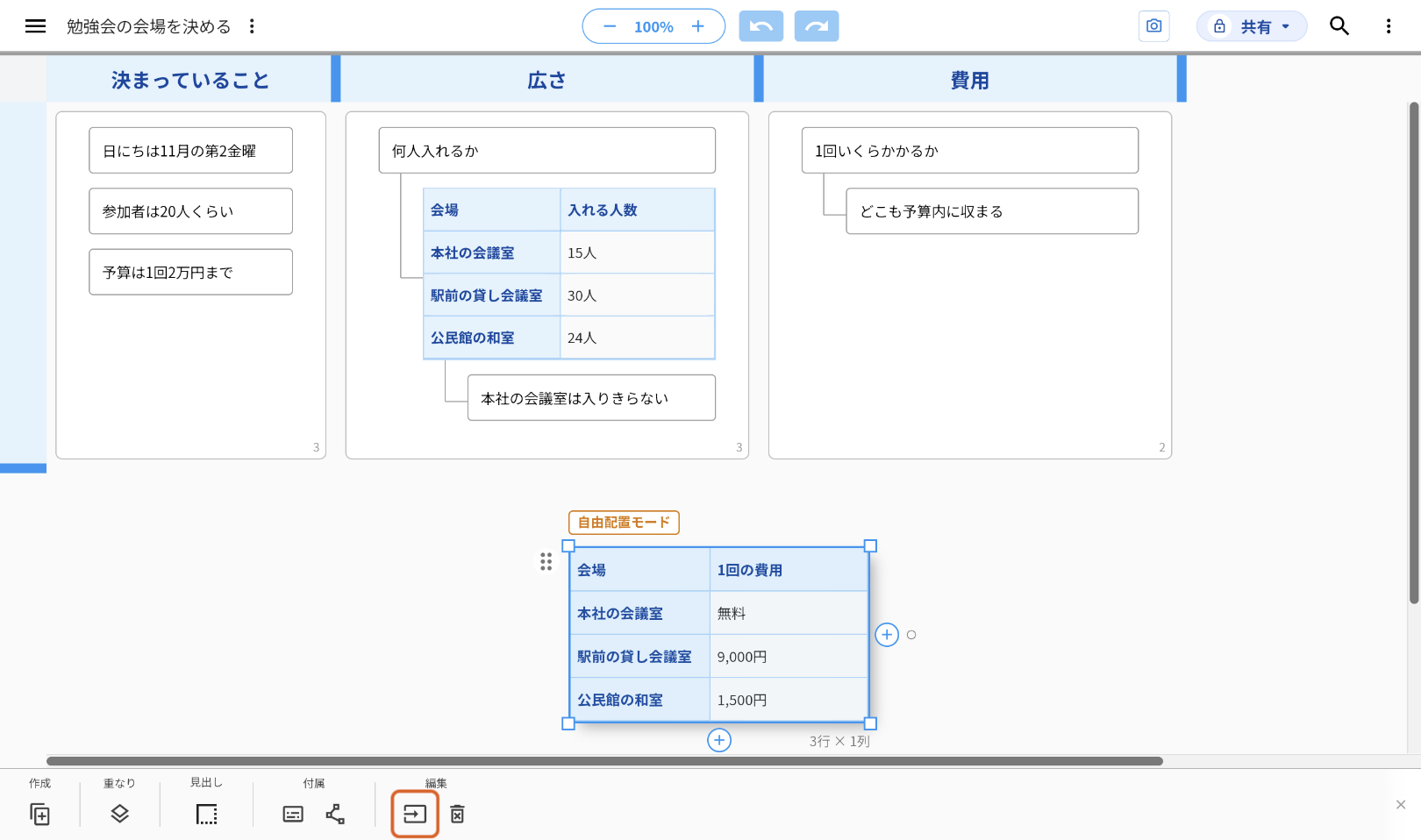Take a snapshot with the camera icon
Viewport: 1421px width, 840px height.
[x=1153, y=26]
